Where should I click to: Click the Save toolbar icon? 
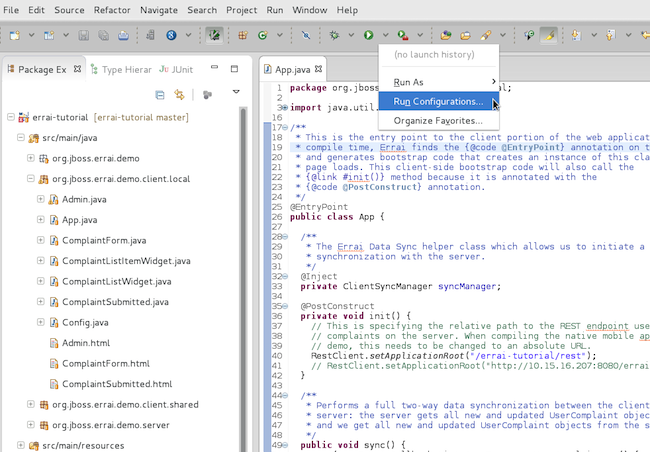[x=83, y=35]
